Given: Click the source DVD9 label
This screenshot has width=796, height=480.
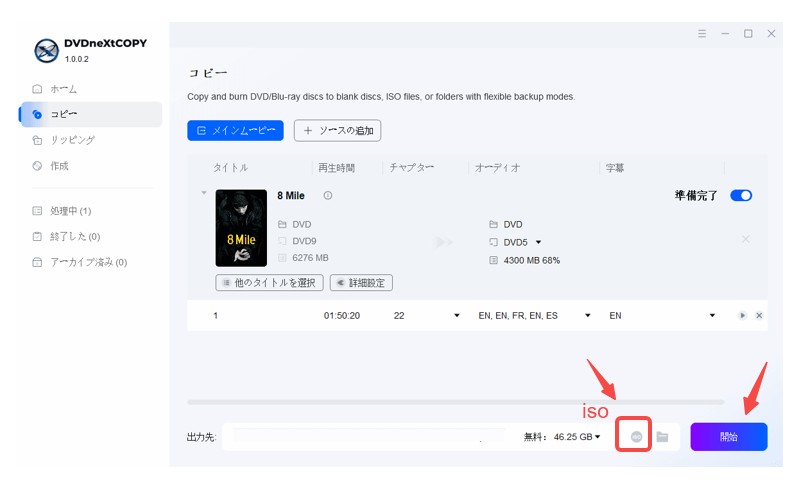Looking at the screenshot, I should [304, 241].
